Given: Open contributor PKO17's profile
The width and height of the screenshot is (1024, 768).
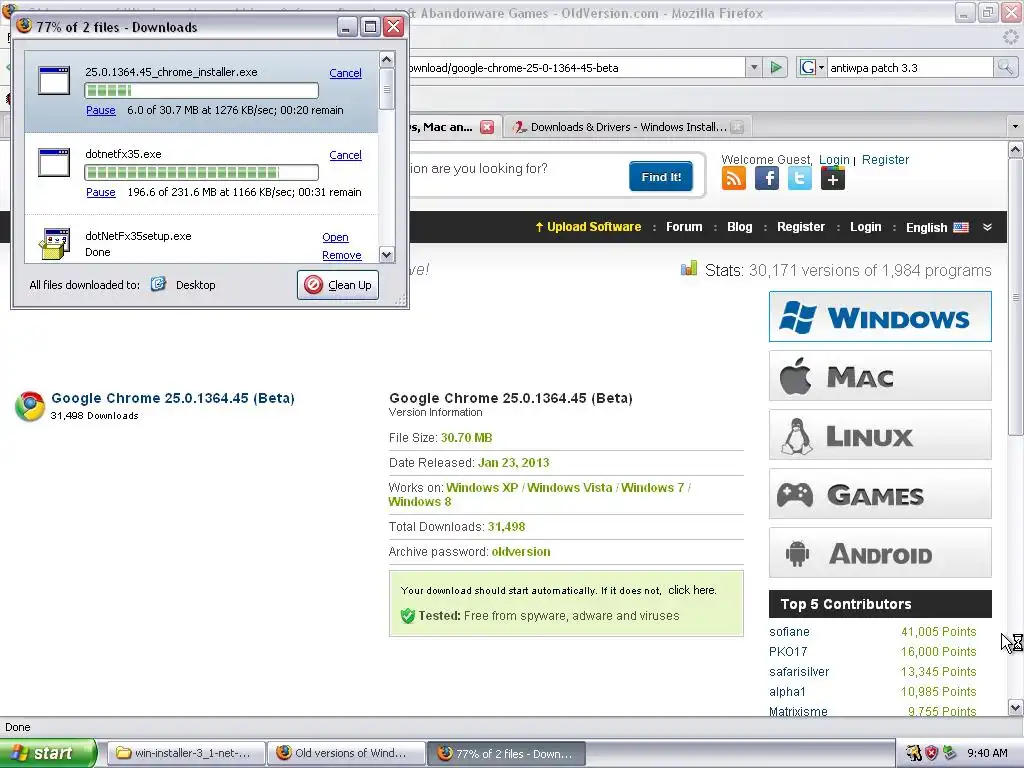Looking at the screenshot, I should click(788, 651).
